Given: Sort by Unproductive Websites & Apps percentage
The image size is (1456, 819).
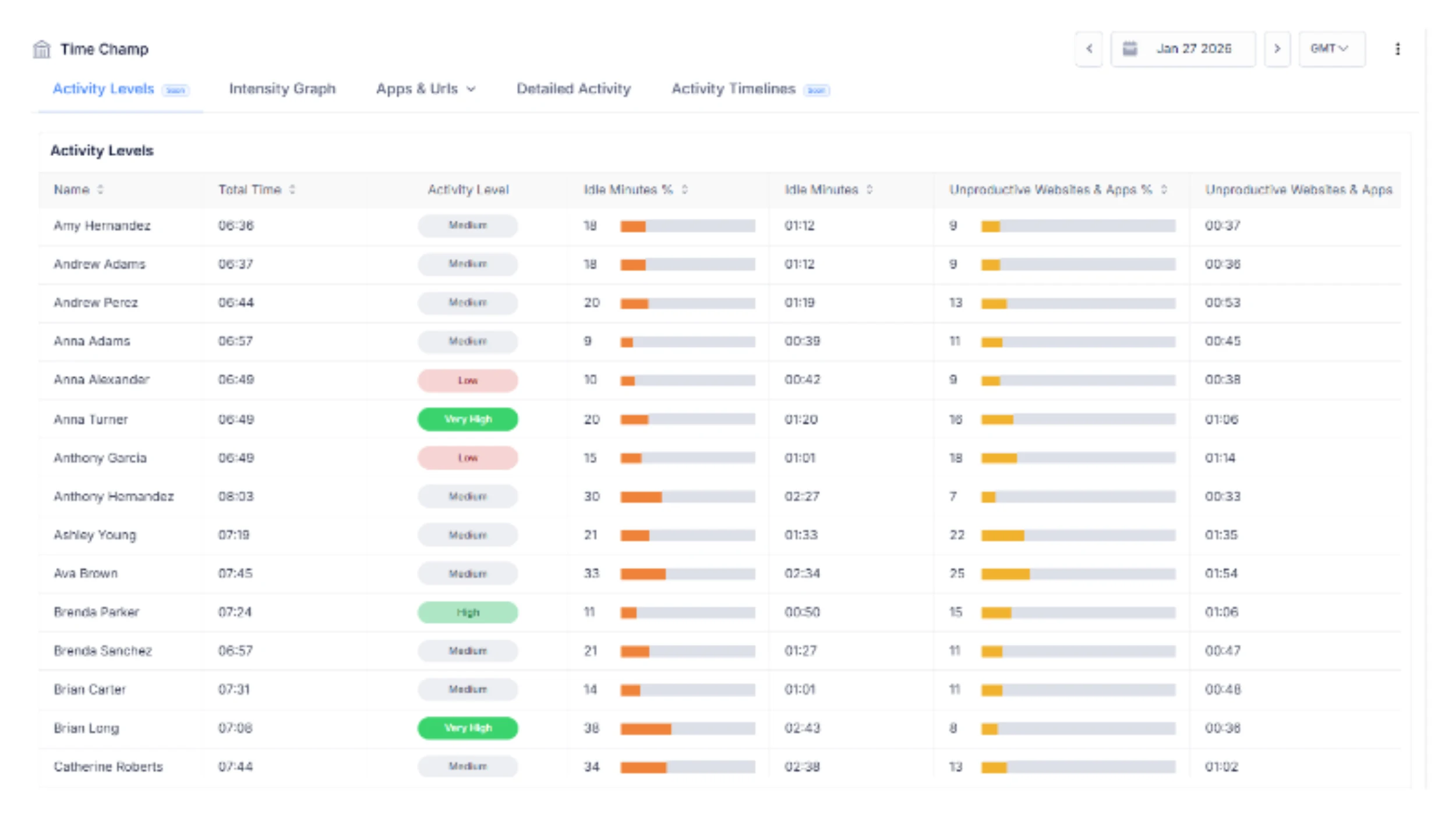Looking at the screenshot, I should (1165, 189).
